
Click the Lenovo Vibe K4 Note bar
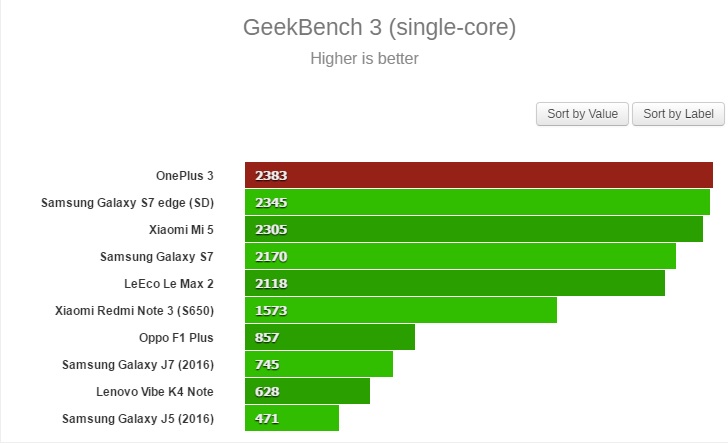pyautogui.click(x=307, y=391)
